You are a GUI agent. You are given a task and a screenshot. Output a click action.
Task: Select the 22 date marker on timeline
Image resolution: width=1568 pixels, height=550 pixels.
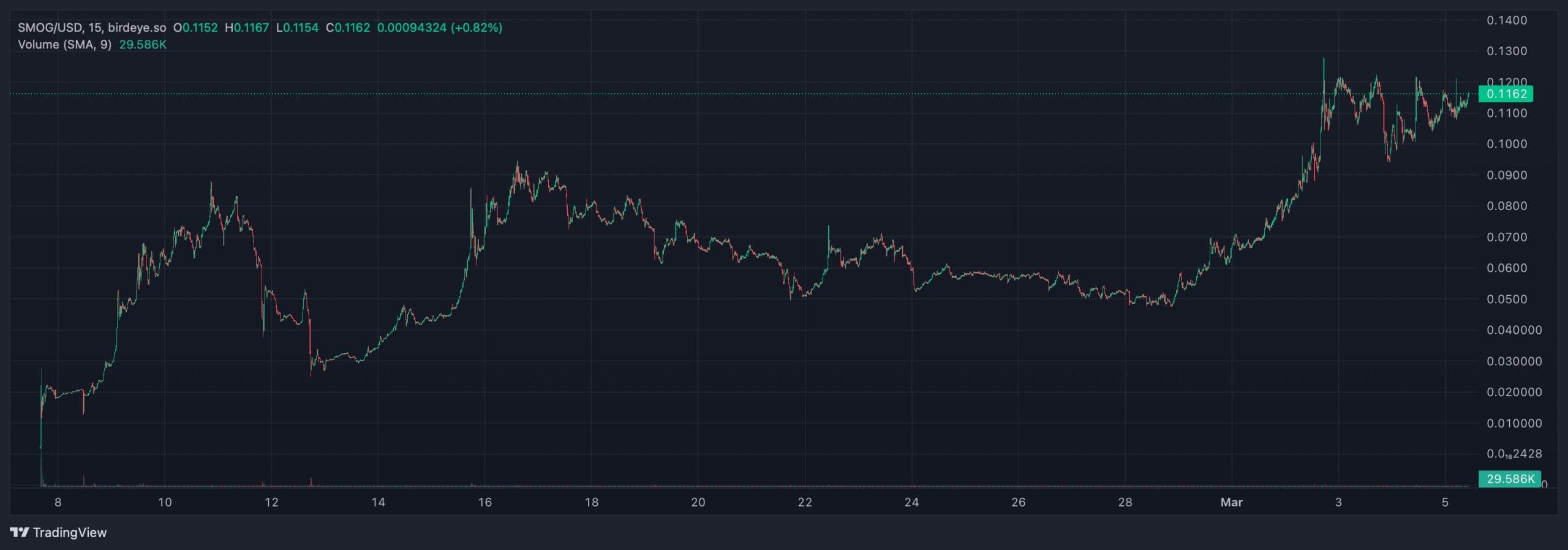pyautogui.click(x=805, y=502)
